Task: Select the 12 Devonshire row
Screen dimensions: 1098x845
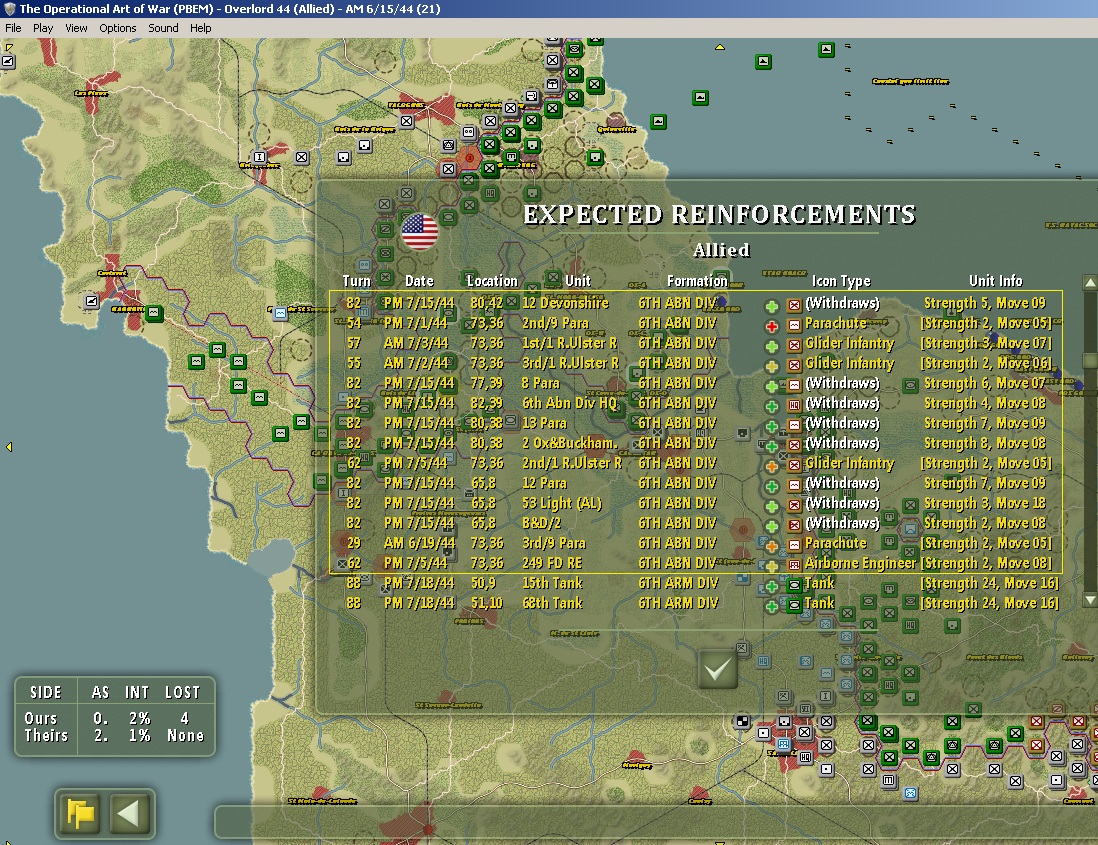Action: (696, 303)
